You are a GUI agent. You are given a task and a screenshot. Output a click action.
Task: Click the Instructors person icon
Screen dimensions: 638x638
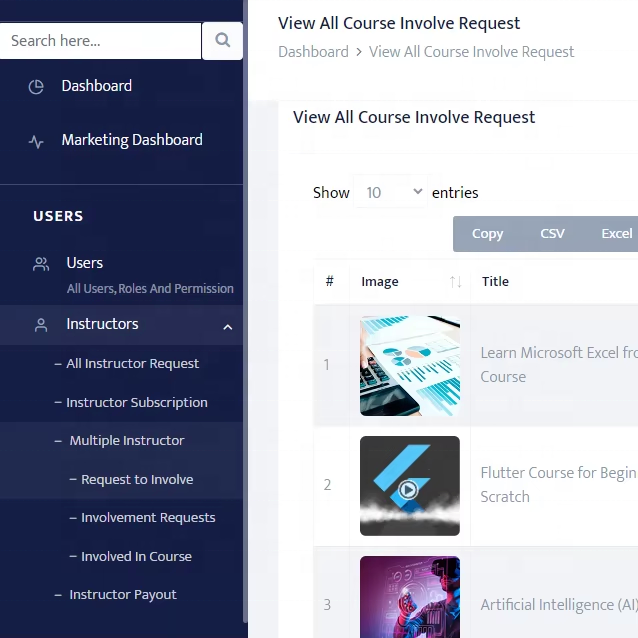41,325
